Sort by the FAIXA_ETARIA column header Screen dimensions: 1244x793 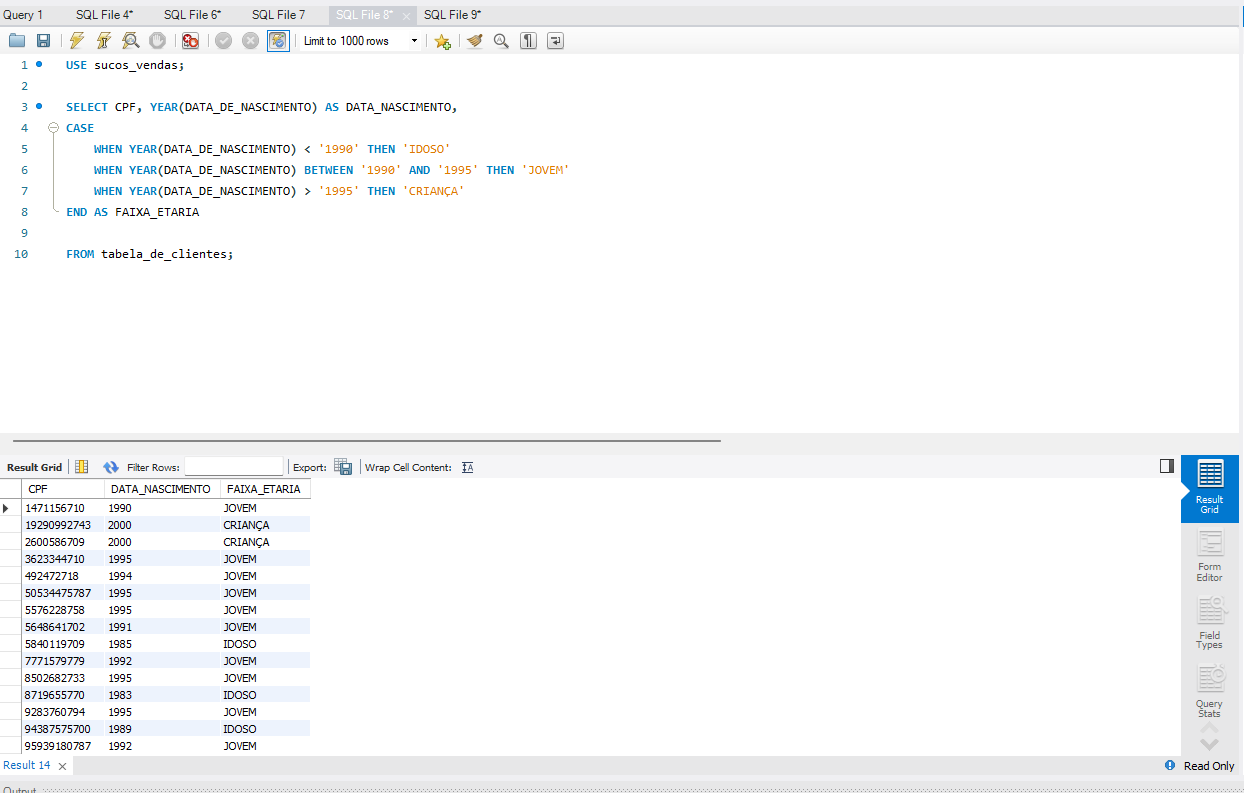[264, 489]
